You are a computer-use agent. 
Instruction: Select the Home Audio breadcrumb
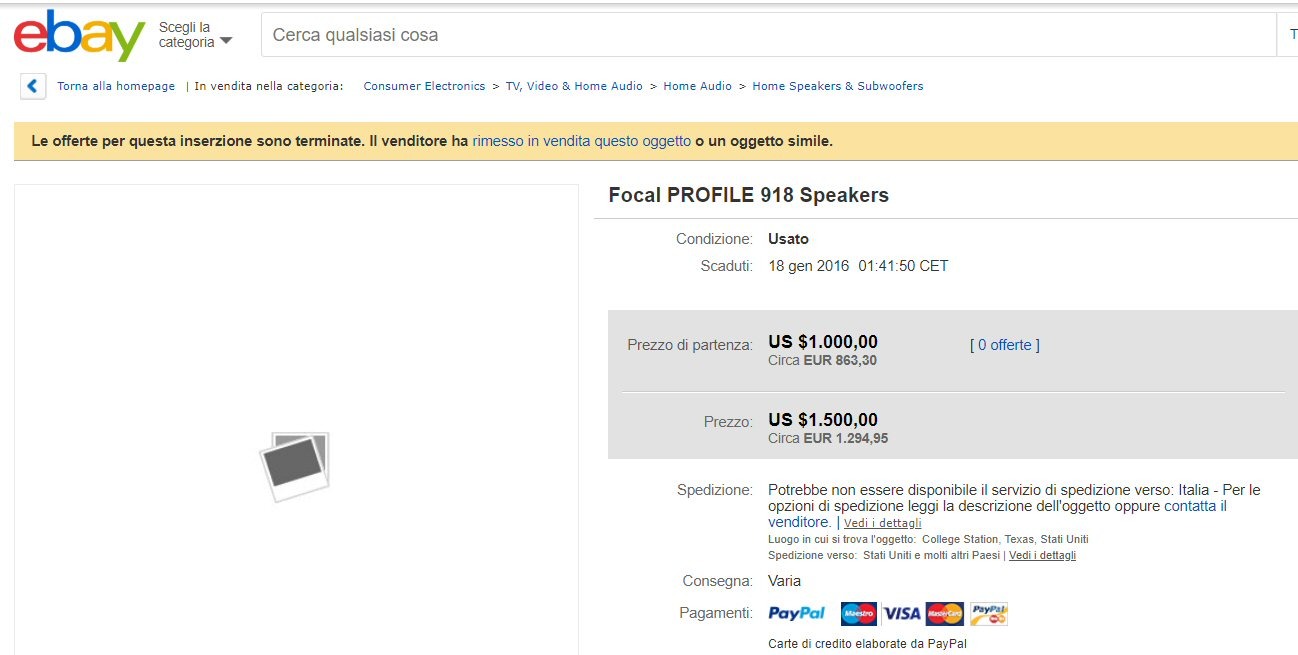pyautogui.click(x=697, y=86)
